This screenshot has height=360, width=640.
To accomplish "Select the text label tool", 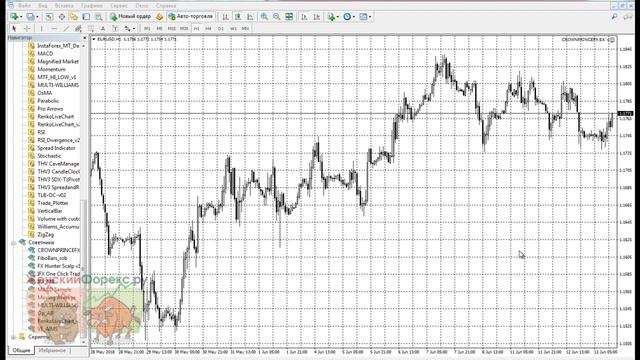I will click(115, 29).
